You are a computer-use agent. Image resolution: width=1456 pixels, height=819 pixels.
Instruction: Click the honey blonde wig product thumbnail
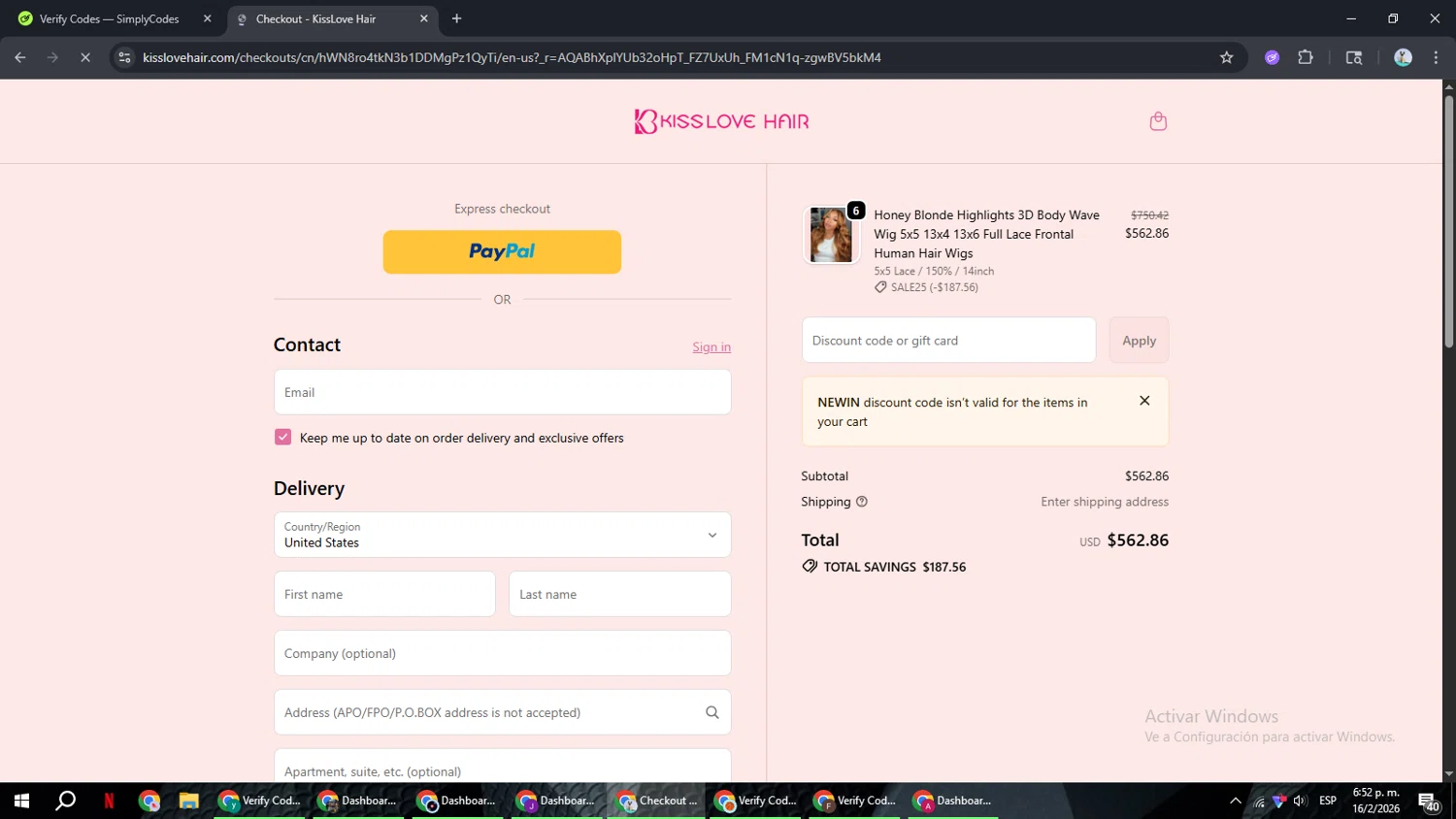click(832, 235)
